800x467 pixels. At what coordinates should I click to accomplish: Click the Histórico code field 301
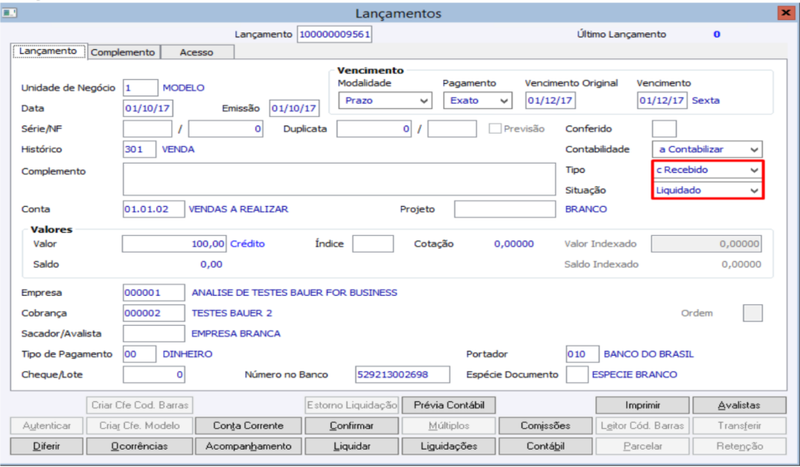139,149
